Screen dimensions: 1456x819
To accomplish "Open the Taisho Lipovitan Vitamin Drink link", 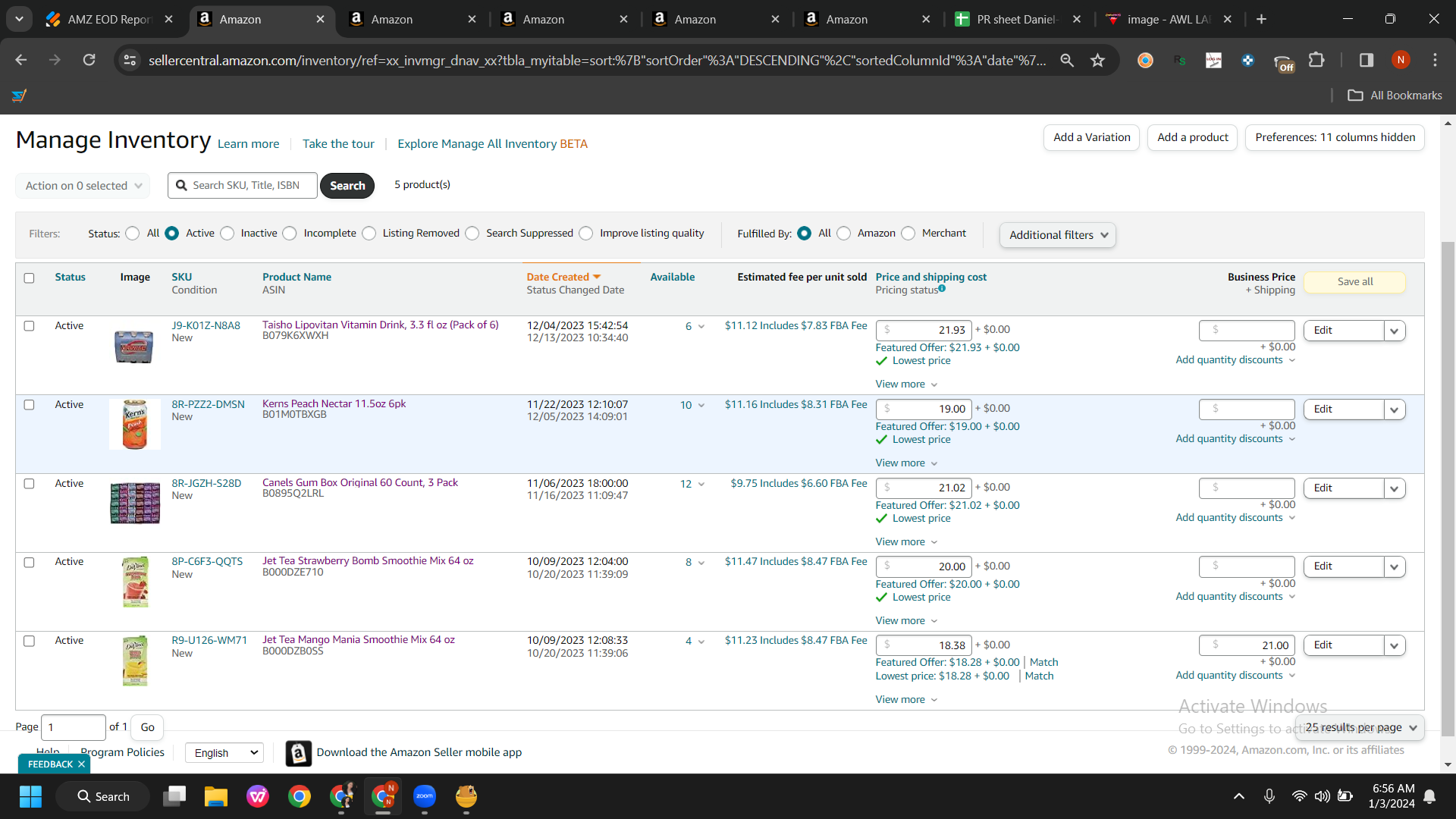I will (381, 325).
